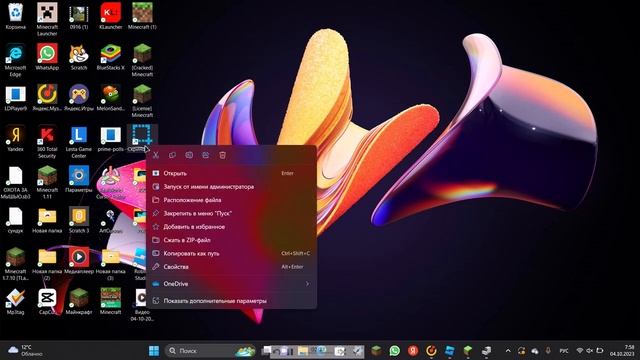Click the Delete trash icon in context menu
This screenshot has height=360, width=640.
(222, 155)
